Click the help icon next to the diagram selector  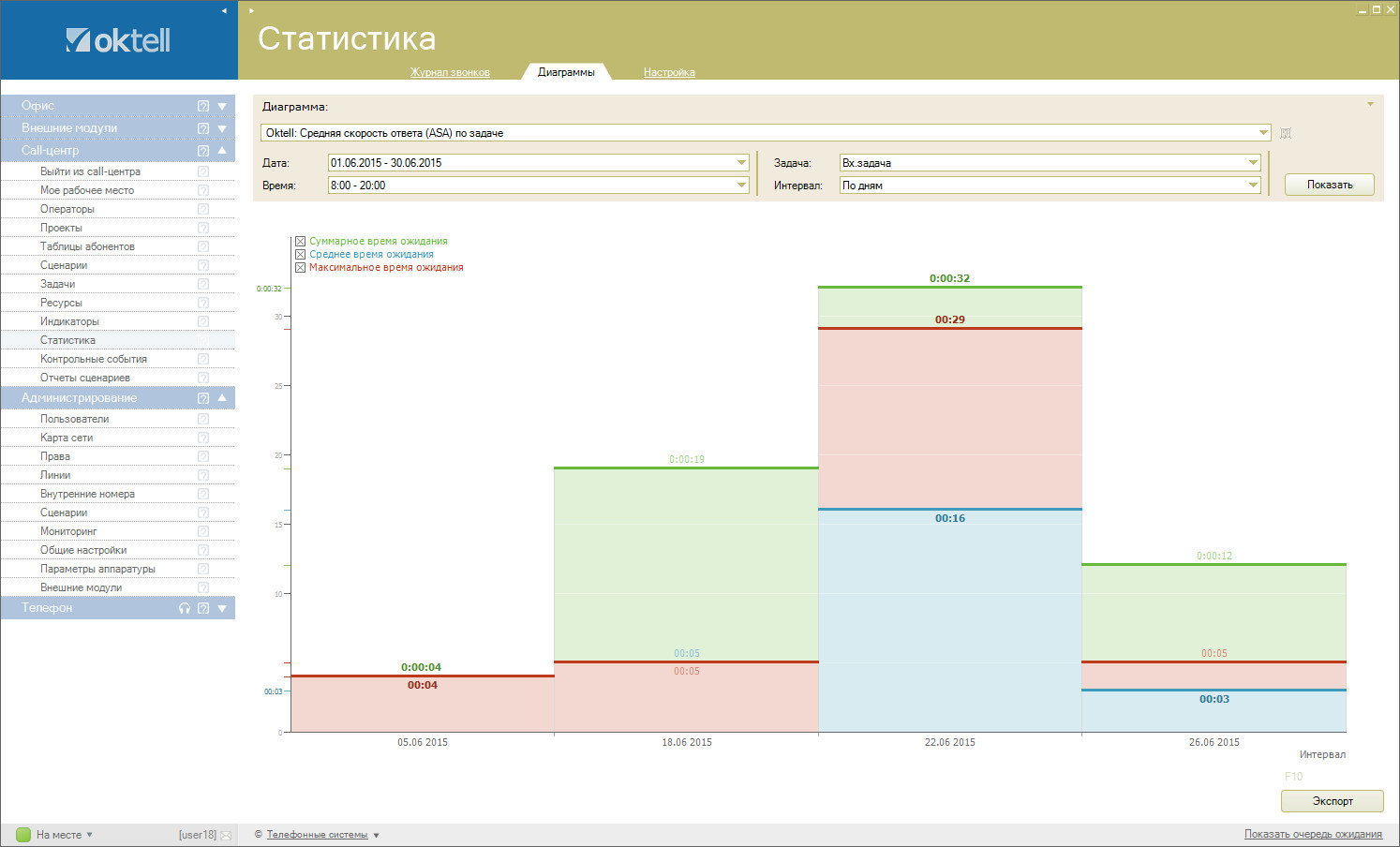pos(1286,133)
